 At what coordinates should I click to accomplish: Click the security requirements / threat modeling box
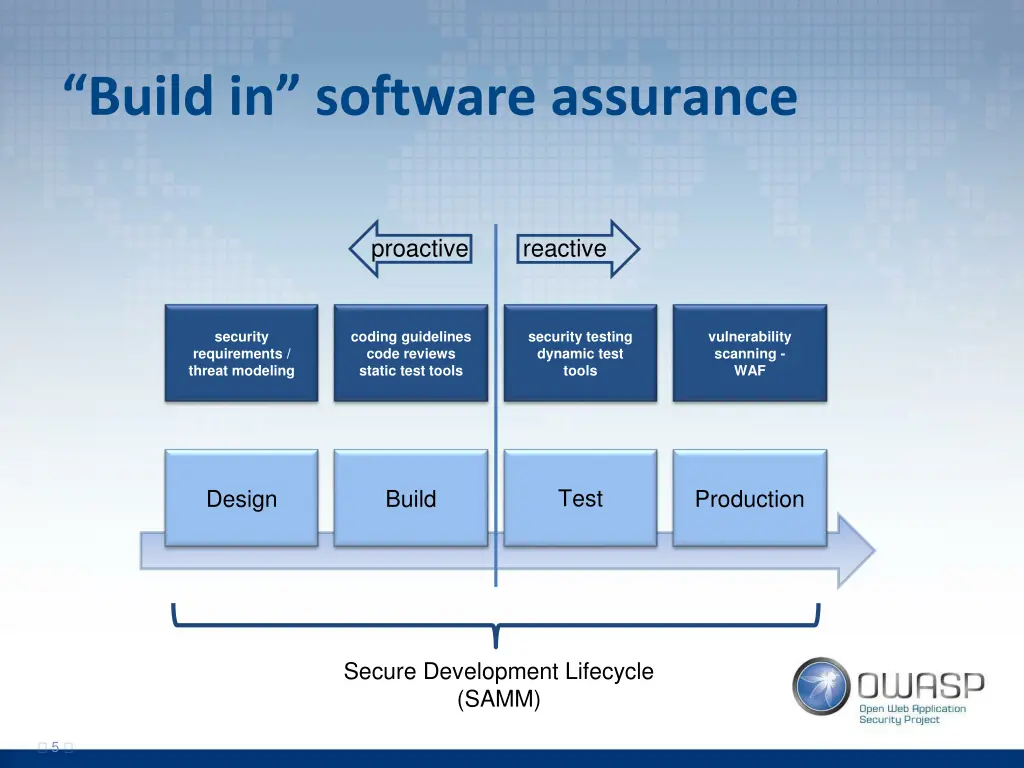pos(242,353)
